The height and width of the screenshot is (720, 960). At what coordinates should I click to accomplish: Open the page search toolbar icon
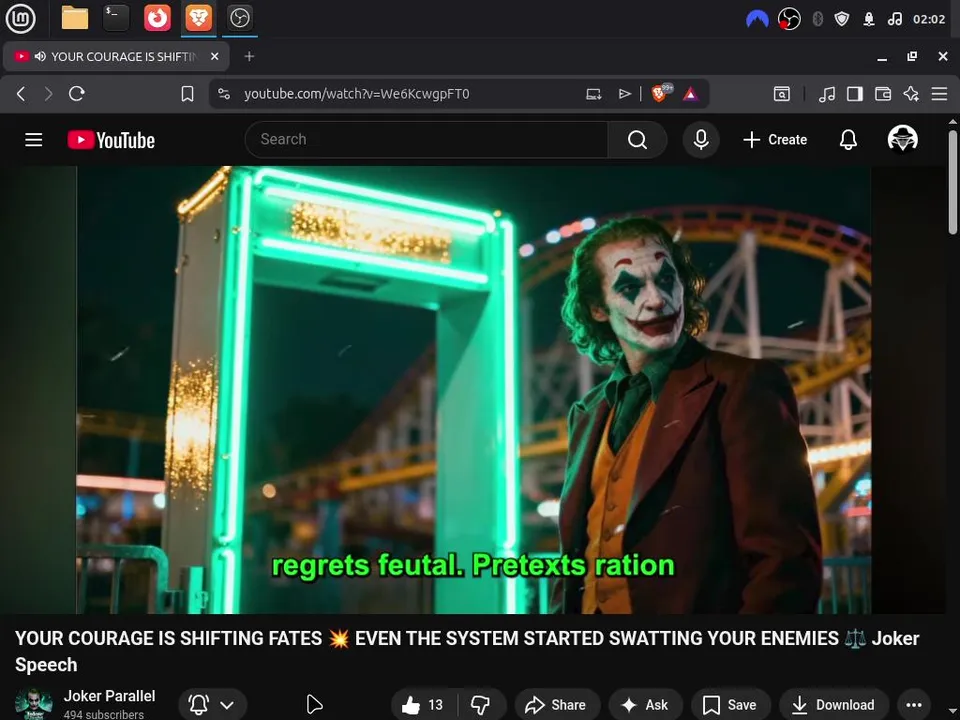[x=782, y=94]
